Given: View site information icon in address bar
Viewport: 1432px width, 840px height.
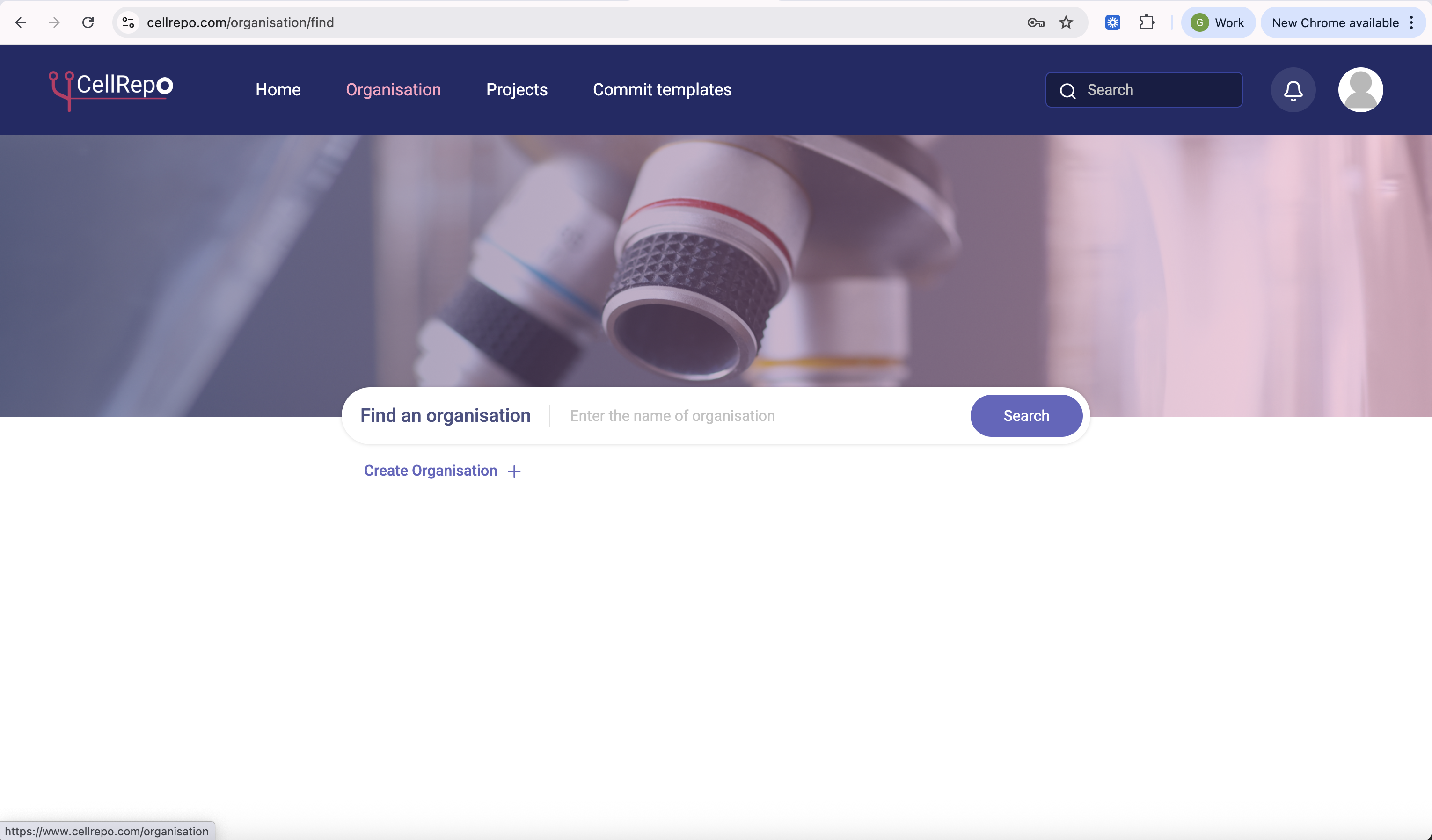Looking at the screenshot, I should click(128, 23).
